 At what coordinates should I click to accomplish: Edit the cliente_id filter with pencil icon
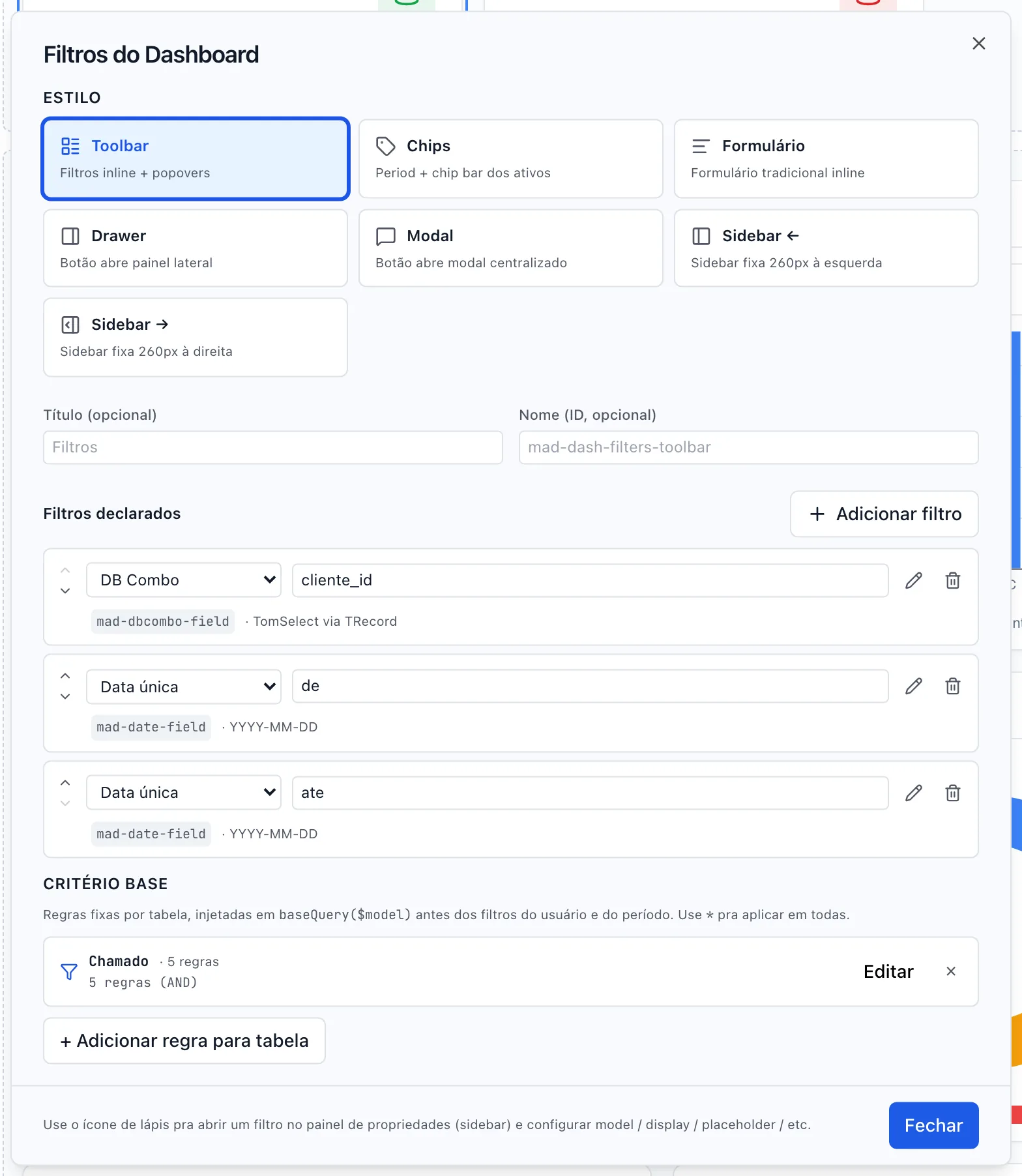point(914,580)
